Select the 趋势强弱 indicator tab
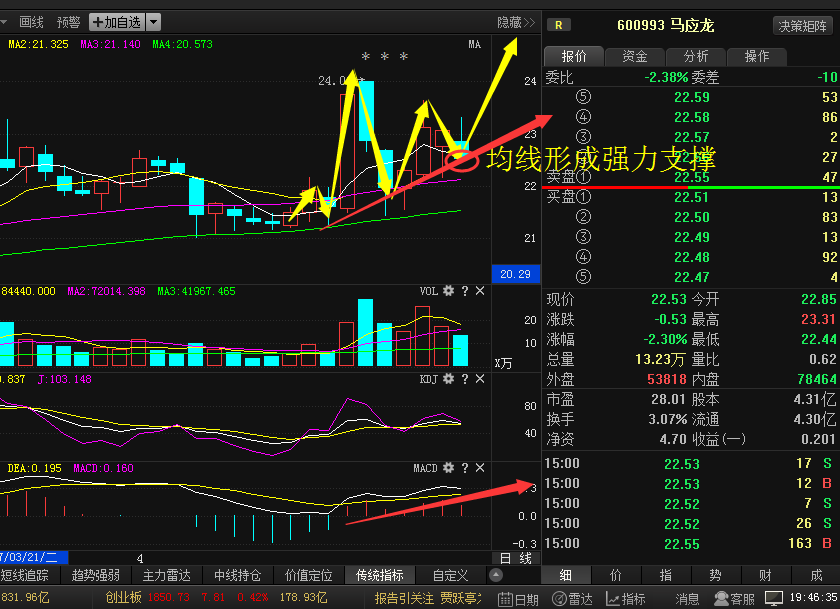The width and height of the screenshot is (840, 609). click(96, 575)
